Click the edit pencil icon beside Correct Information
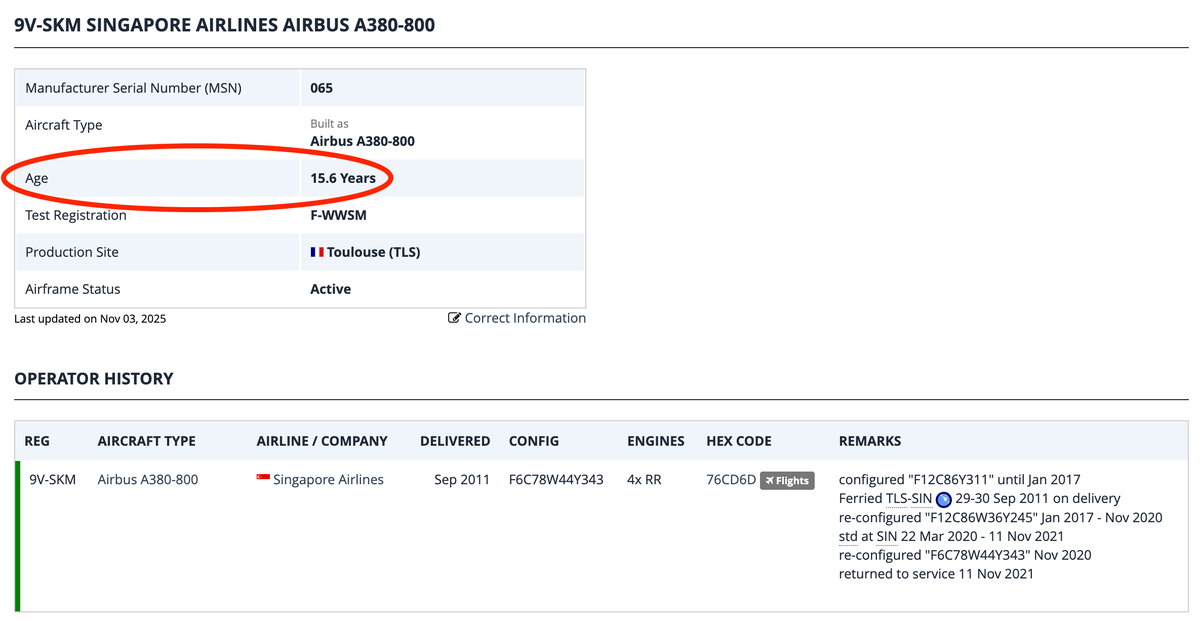The image size is (1200, 621). (x=453, y=317)
